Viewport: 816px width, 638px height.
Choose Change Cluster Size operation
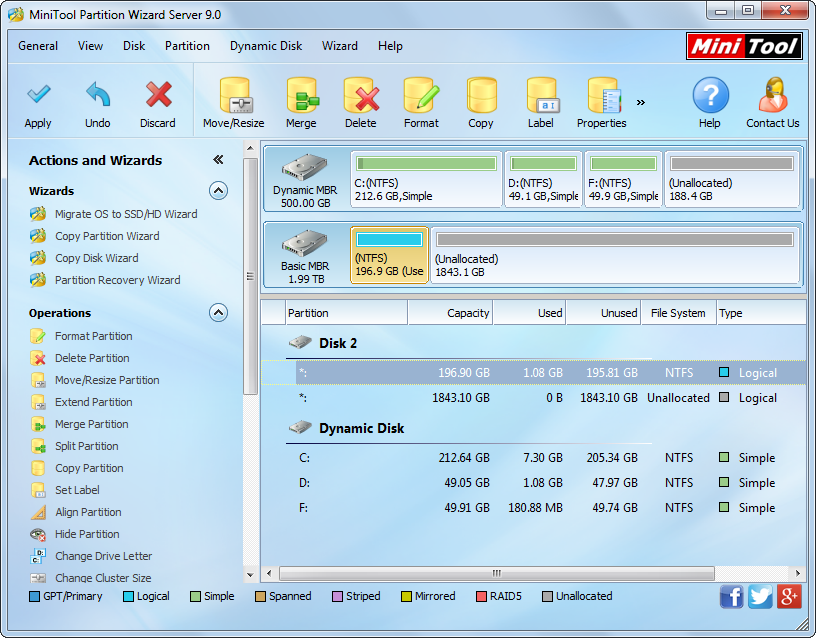tap(103, 578)
